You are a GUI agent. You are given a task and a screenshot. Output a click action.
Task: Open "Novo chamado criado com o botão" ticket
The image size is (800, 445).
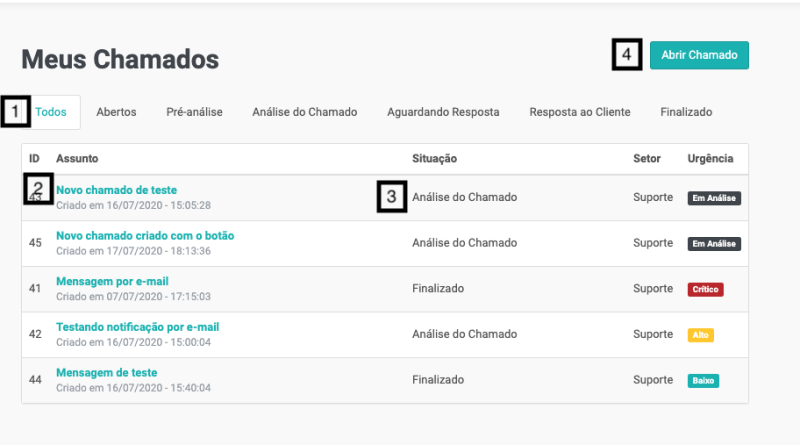coord(145,236)
